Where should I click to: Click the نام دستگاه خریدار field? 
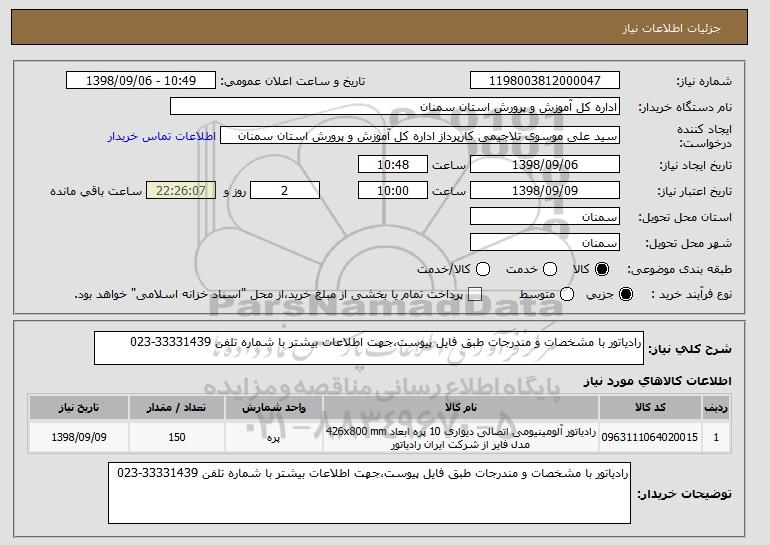click(395, 107)
